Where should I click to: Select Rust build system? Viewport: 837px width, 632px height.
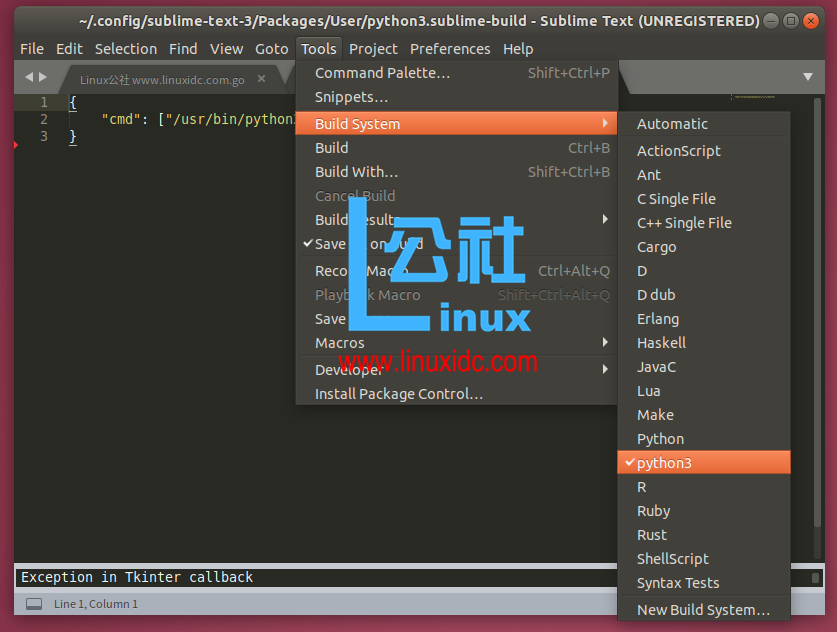point(704,535)
